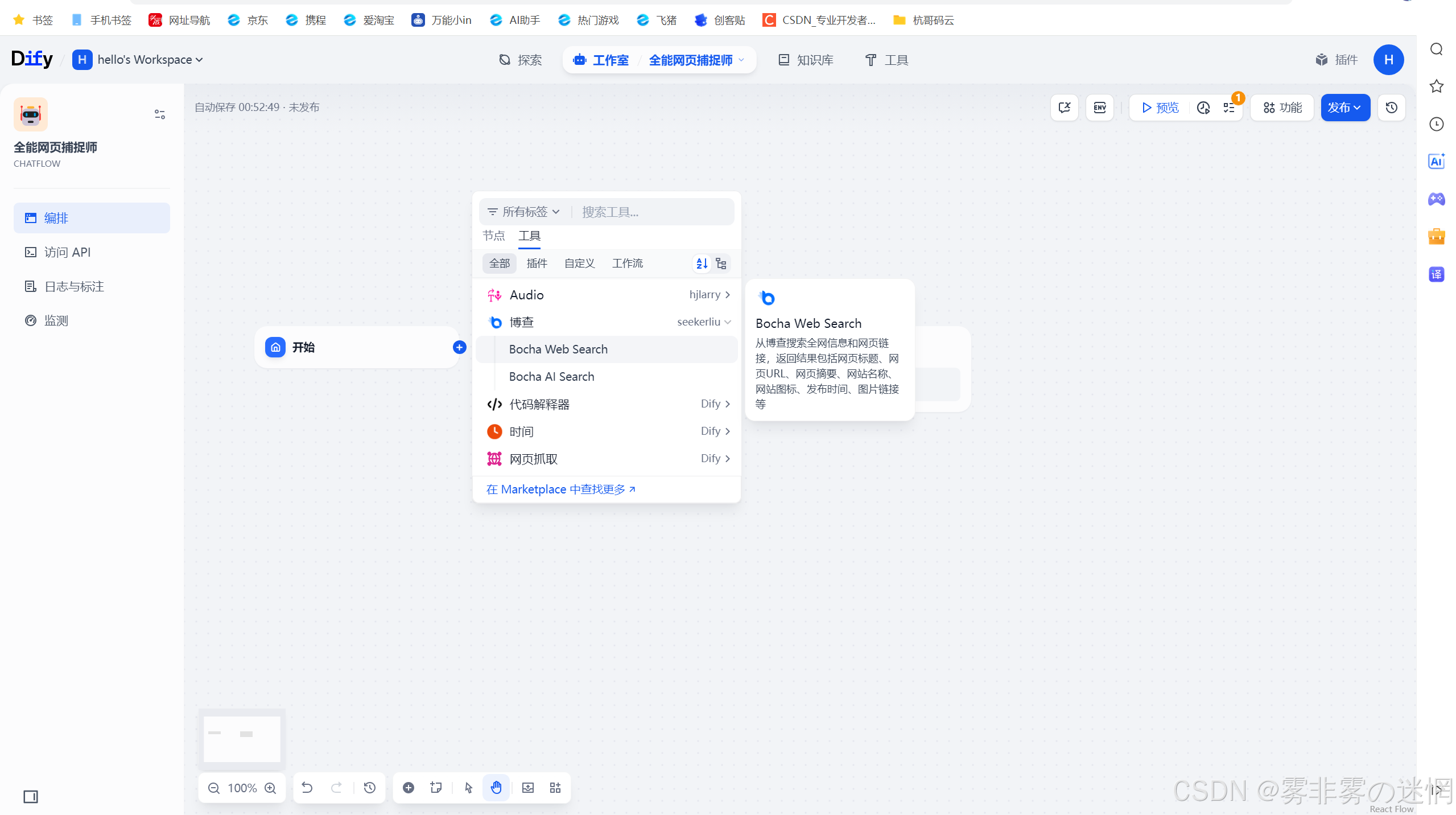Switch to the 节点 tab

pos(493,236)
